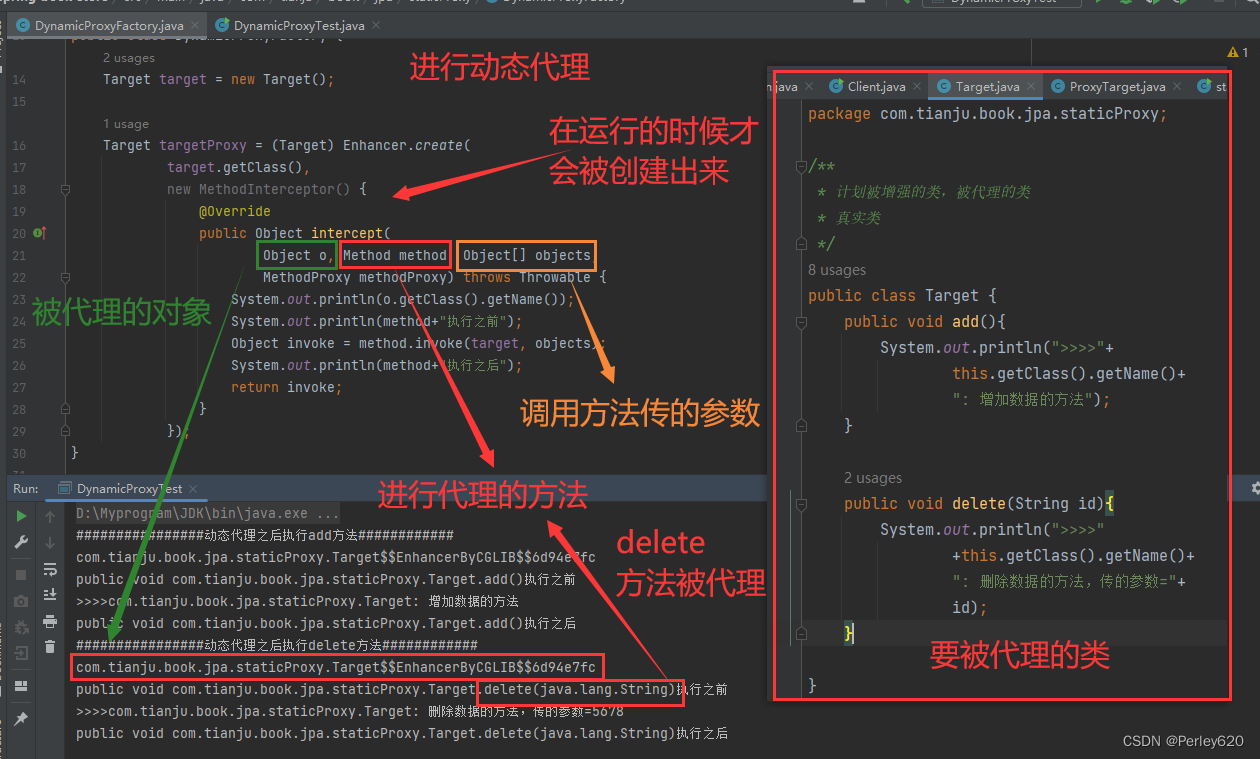Click fold marker at add() closing brace
The image size is (1260, 759).
click(x=800, y=426)
